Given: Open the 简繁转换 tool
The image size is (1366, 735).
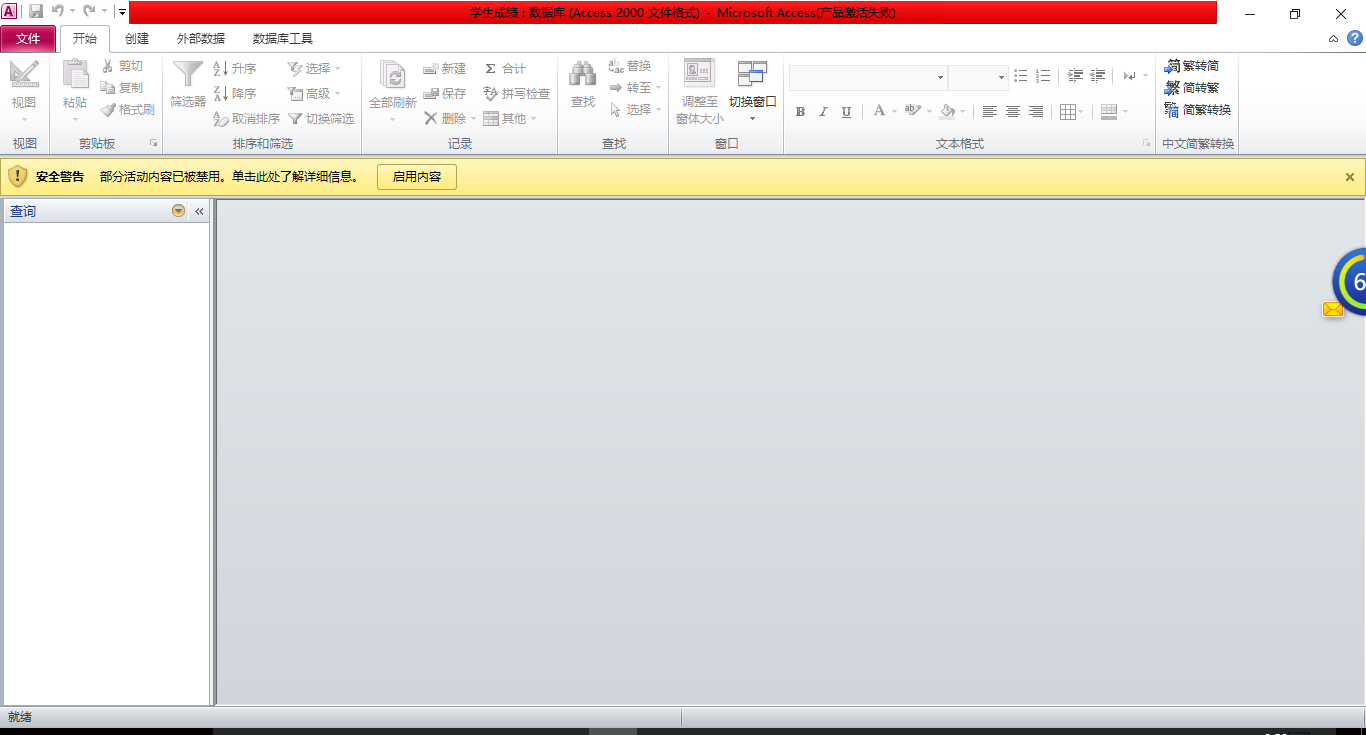Looking at the screenshot, I should pos(1197,110).
